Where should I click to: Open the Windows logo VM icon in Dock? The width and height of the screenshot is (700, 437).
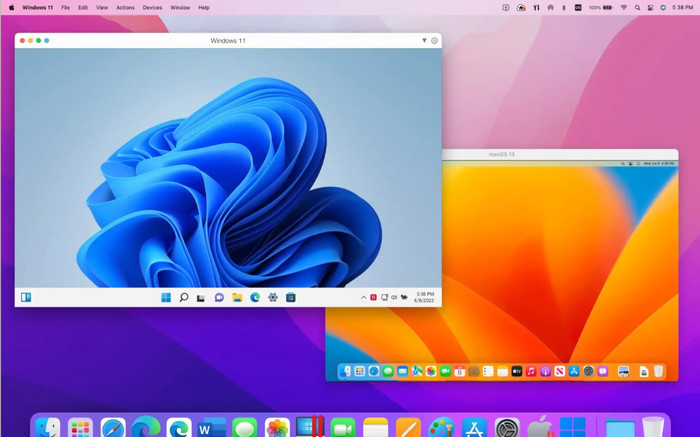coord(573,428)
